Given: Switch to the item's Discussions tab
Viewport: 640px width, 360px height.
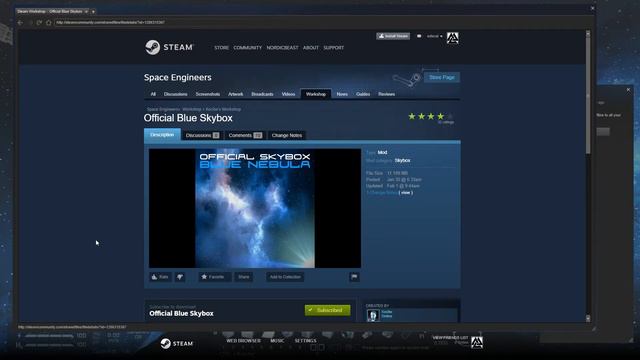Looking at the screenshot, I should (x=202, y=136).
